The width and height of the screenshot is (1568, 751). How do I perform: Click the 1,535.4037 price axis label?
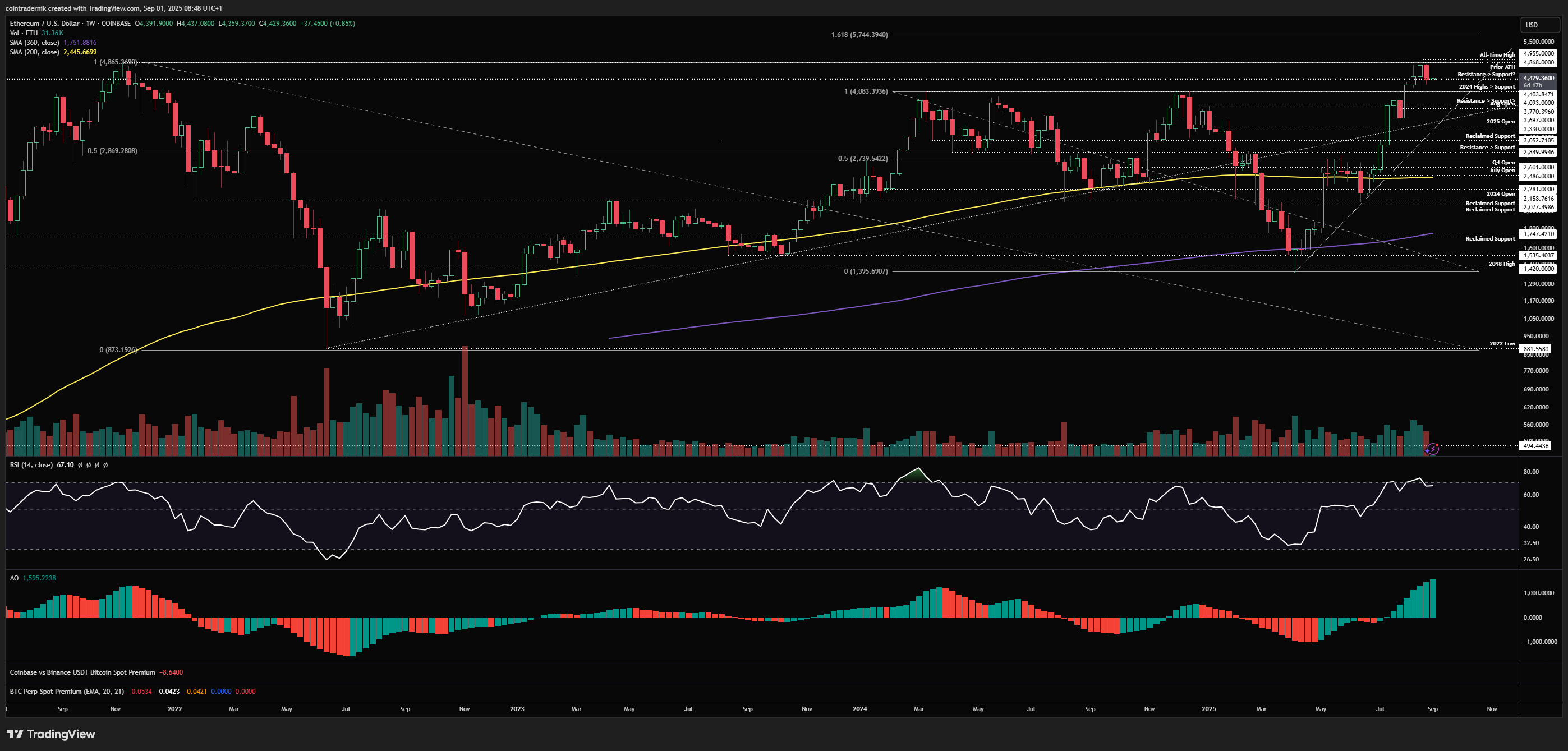click(1538, 256)
